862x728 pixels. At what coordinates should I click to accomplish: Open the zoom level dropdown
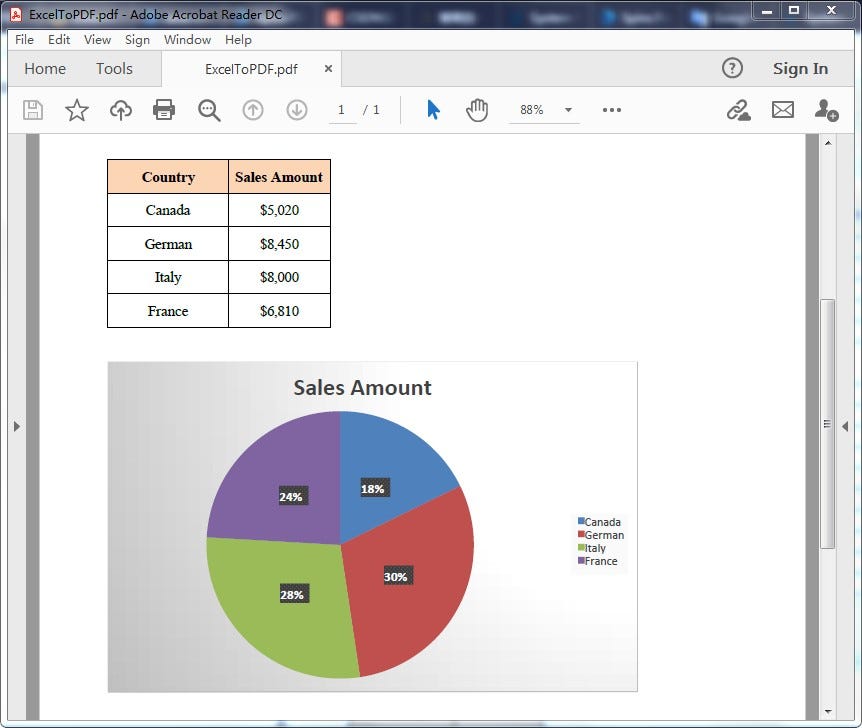click(x=568, y=111)
